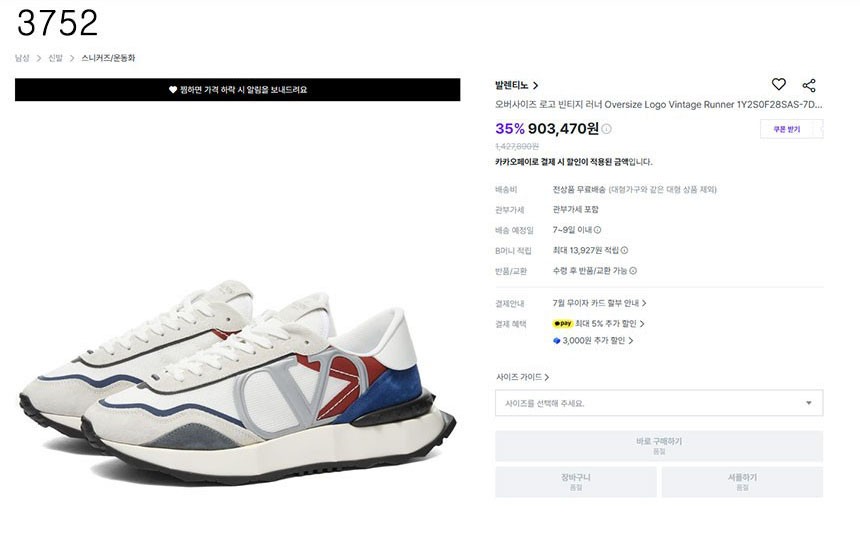Click the 선물하기 gift button
This screenshot has height=533, width=860.
pyautogui.click(x=742, y=482)
